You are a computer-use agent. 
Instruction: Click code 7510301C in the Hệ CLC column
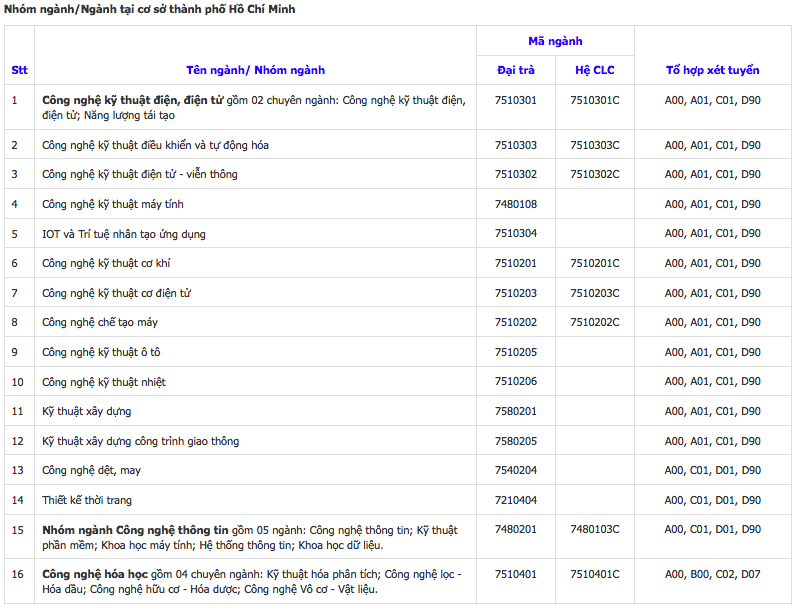tap(595, 100)
